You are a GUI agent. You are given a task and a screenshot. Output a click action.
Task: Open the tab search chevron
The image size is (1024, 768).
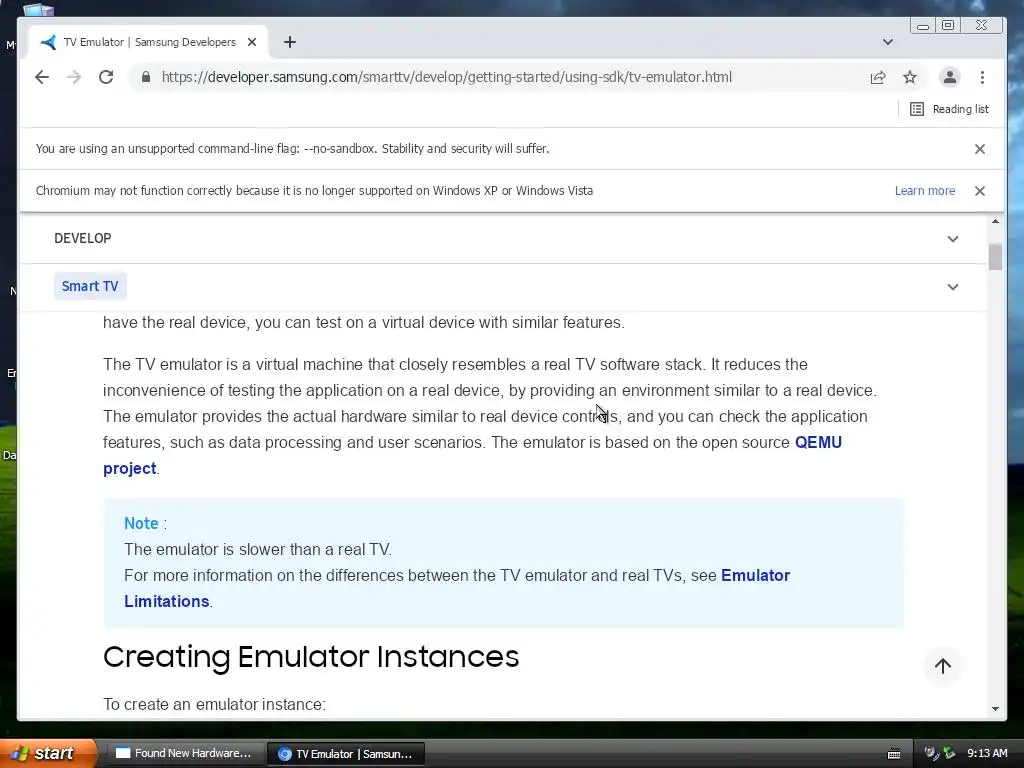pyautogui.click(x=888, y=42)
